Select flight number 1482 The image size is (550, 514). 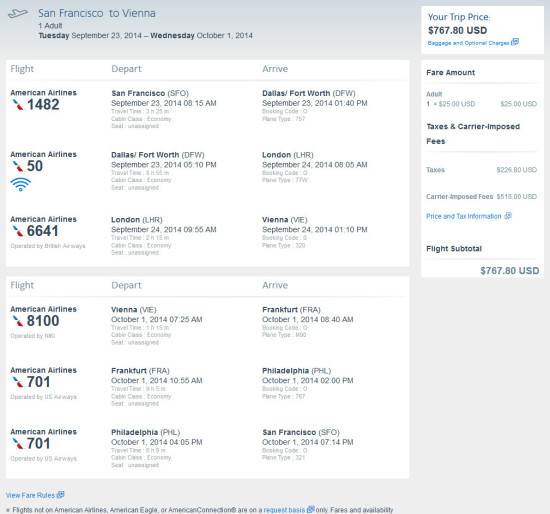click(x=43, y=105)
